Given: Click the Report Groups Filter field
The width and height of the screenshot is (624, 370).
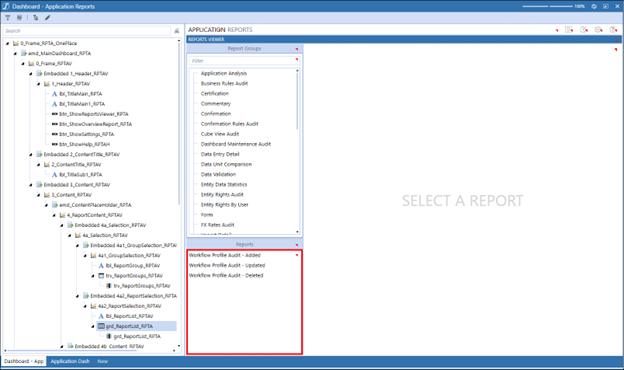Looking at the screenshot, I should tap(244, 61).
